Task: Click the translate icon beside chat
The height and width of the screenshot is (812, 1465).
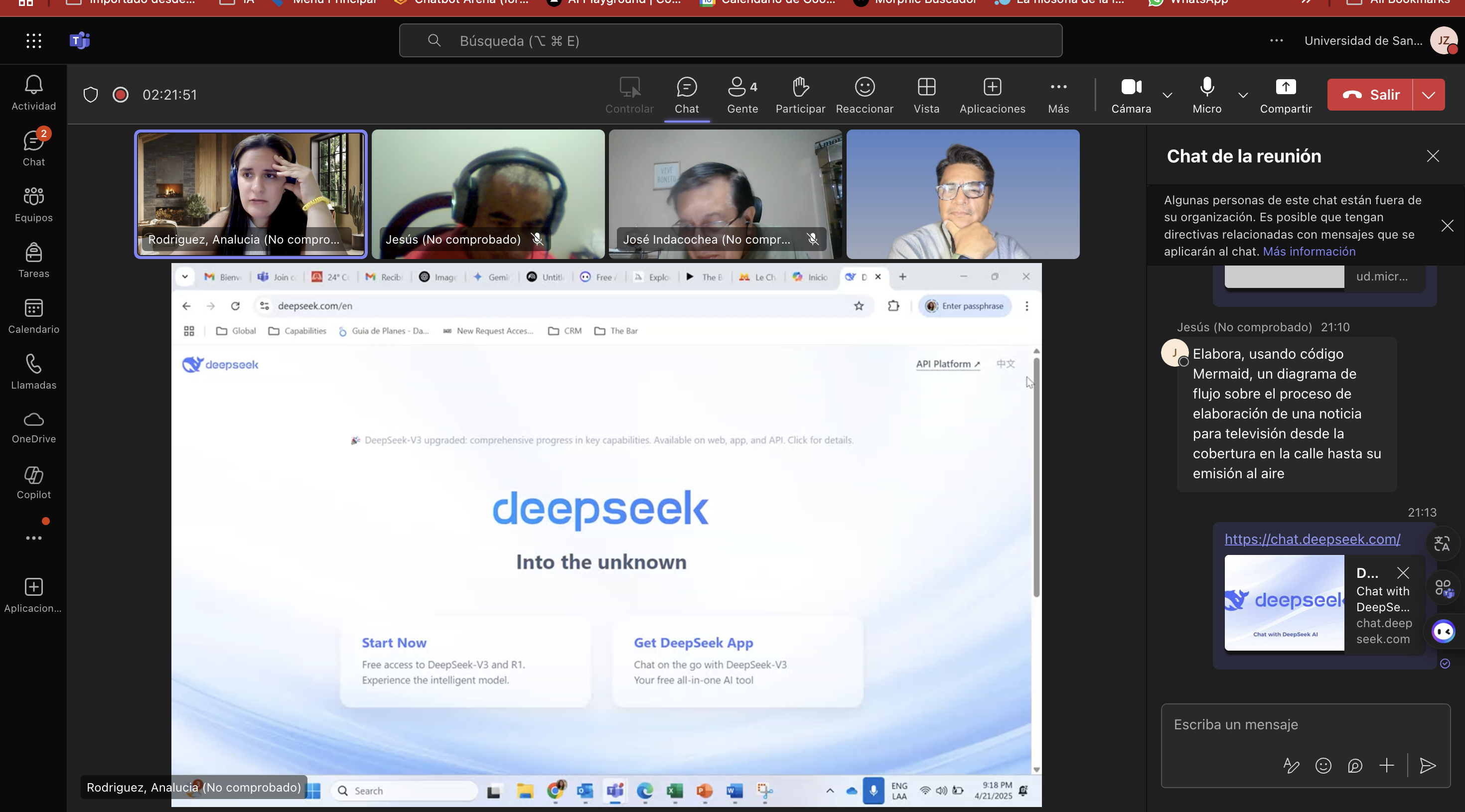Action: [x=1442, y=543]
